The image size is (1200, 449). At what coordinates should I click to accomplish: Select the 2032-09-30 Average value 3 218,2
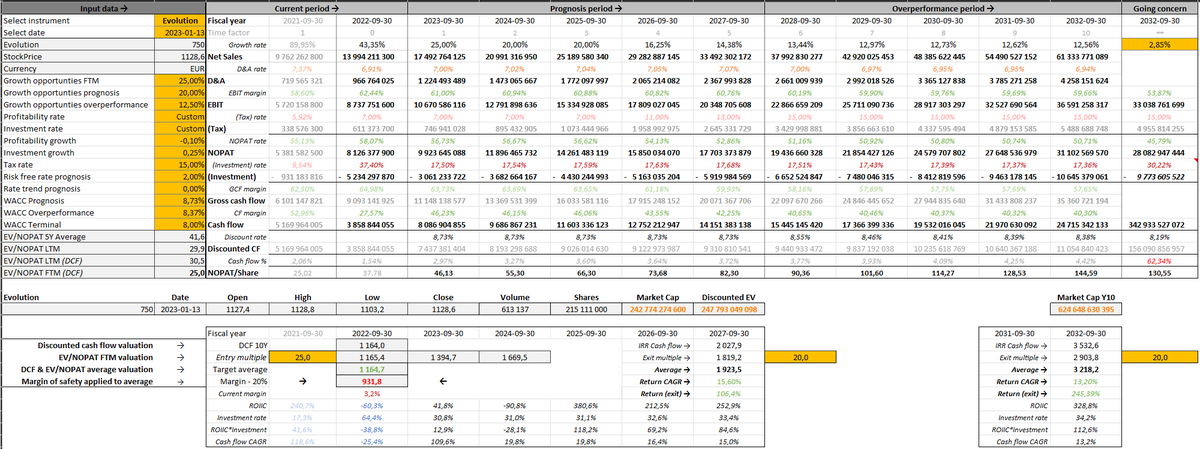click(x=1088, y=367)
